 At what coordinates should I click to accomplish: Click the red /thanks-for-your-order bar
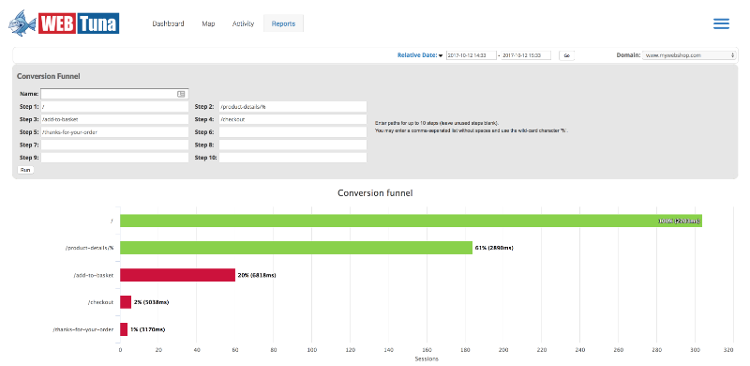click(x=123, y=329)
